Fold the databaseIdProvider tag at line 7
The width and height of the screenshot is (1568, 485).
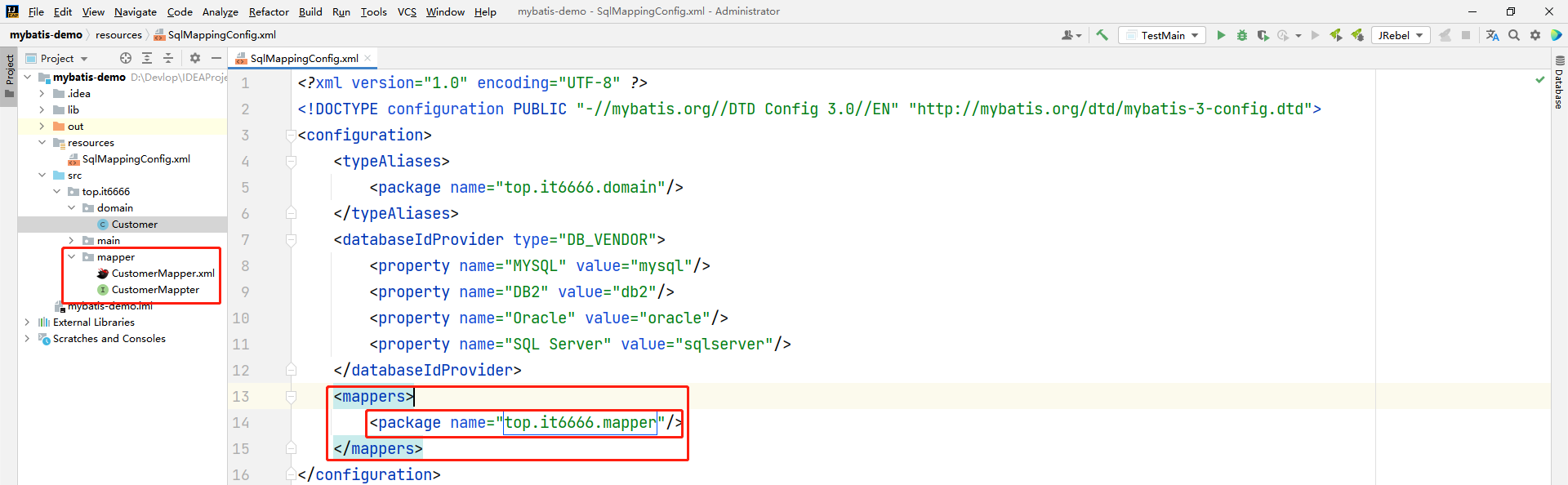click(291, 240)
